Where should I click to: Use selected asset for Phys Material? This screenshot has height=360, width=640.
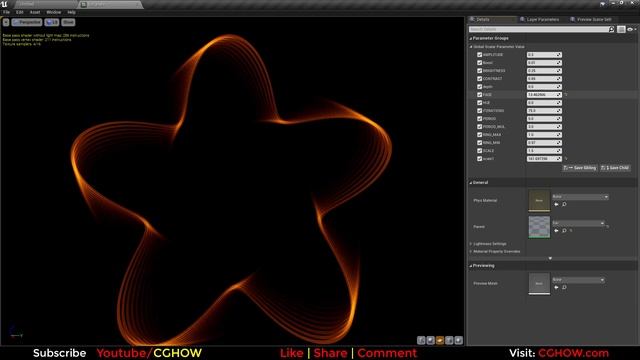point(556,204)
